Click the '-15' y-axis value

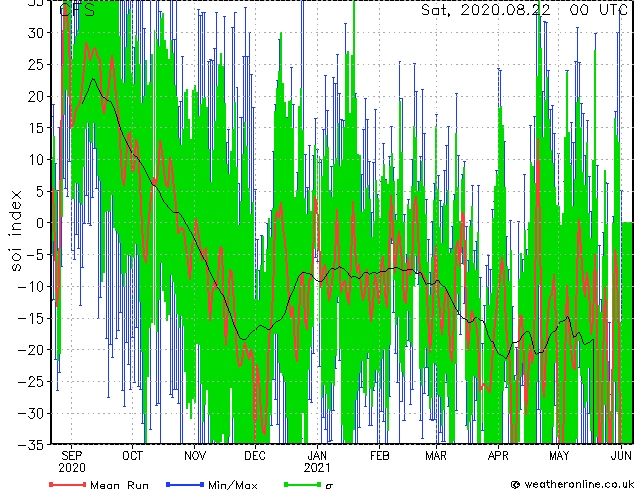point(31,318)
